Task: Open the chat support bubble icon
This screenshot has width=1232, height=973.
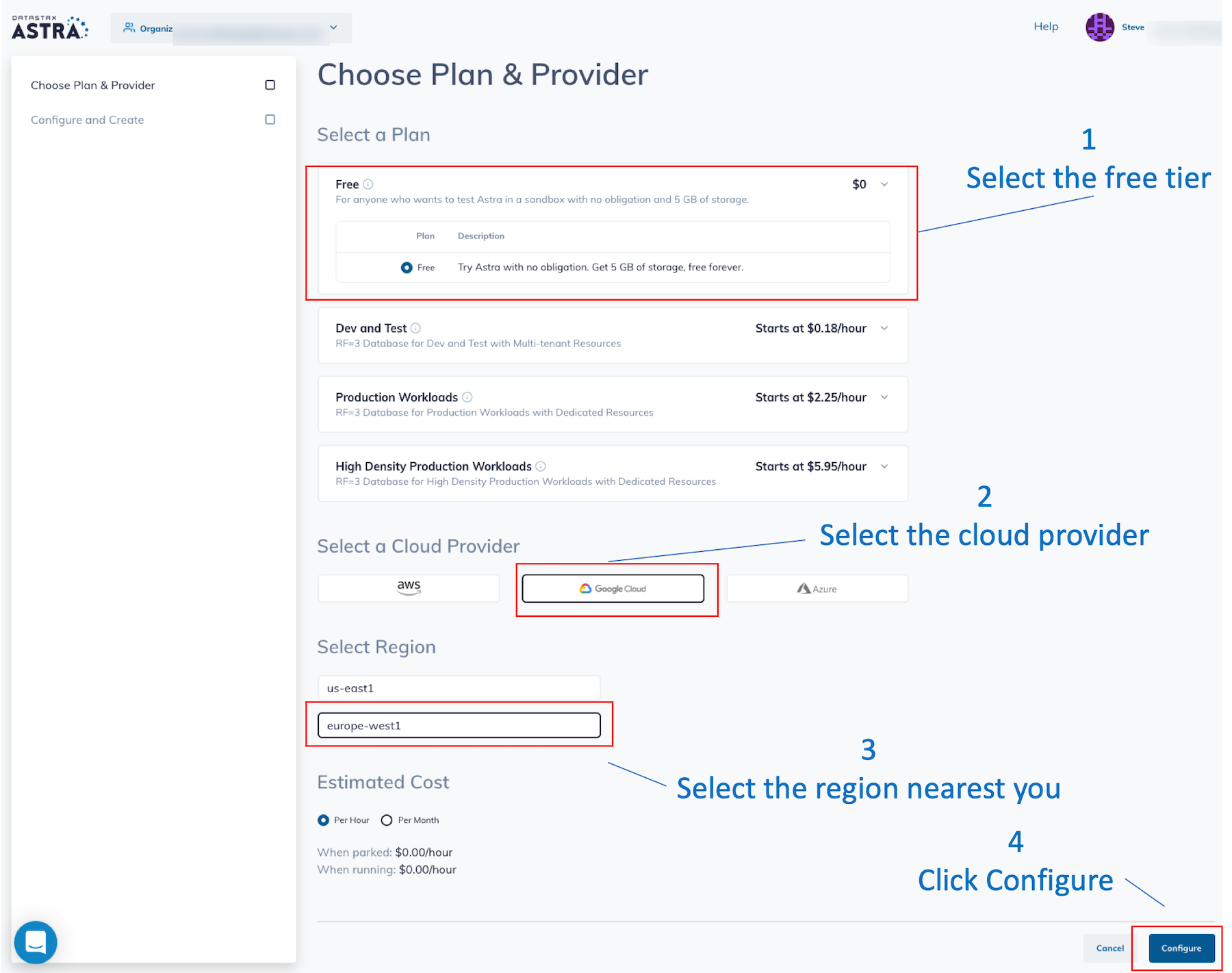Action: 36,942
